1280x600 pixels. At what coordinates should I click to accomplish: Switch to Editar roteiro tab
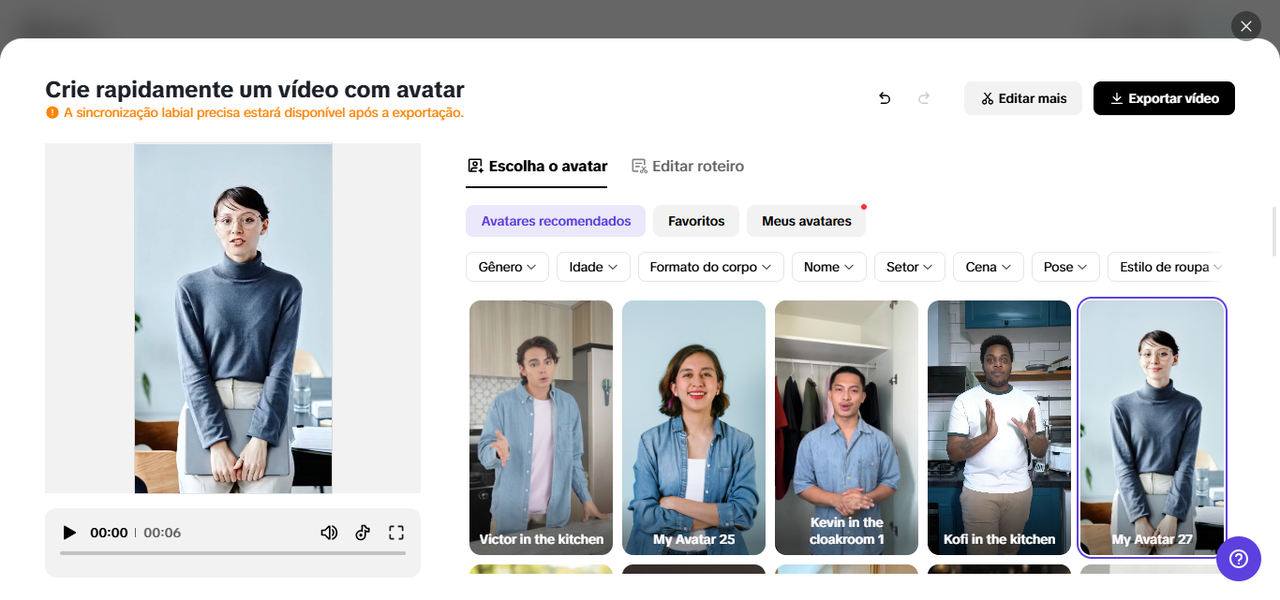688,166
